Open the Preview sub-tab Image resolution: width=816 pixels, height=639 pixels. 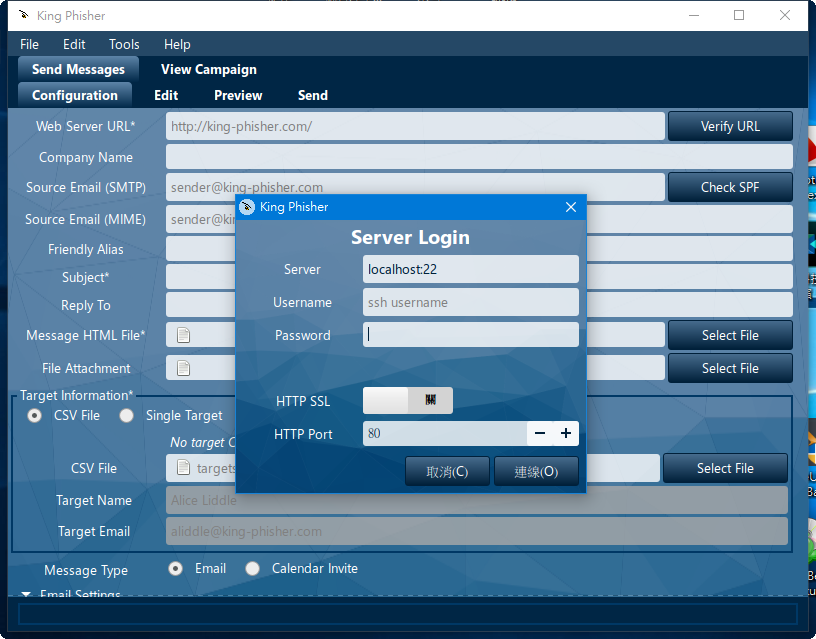pos(238,95)
